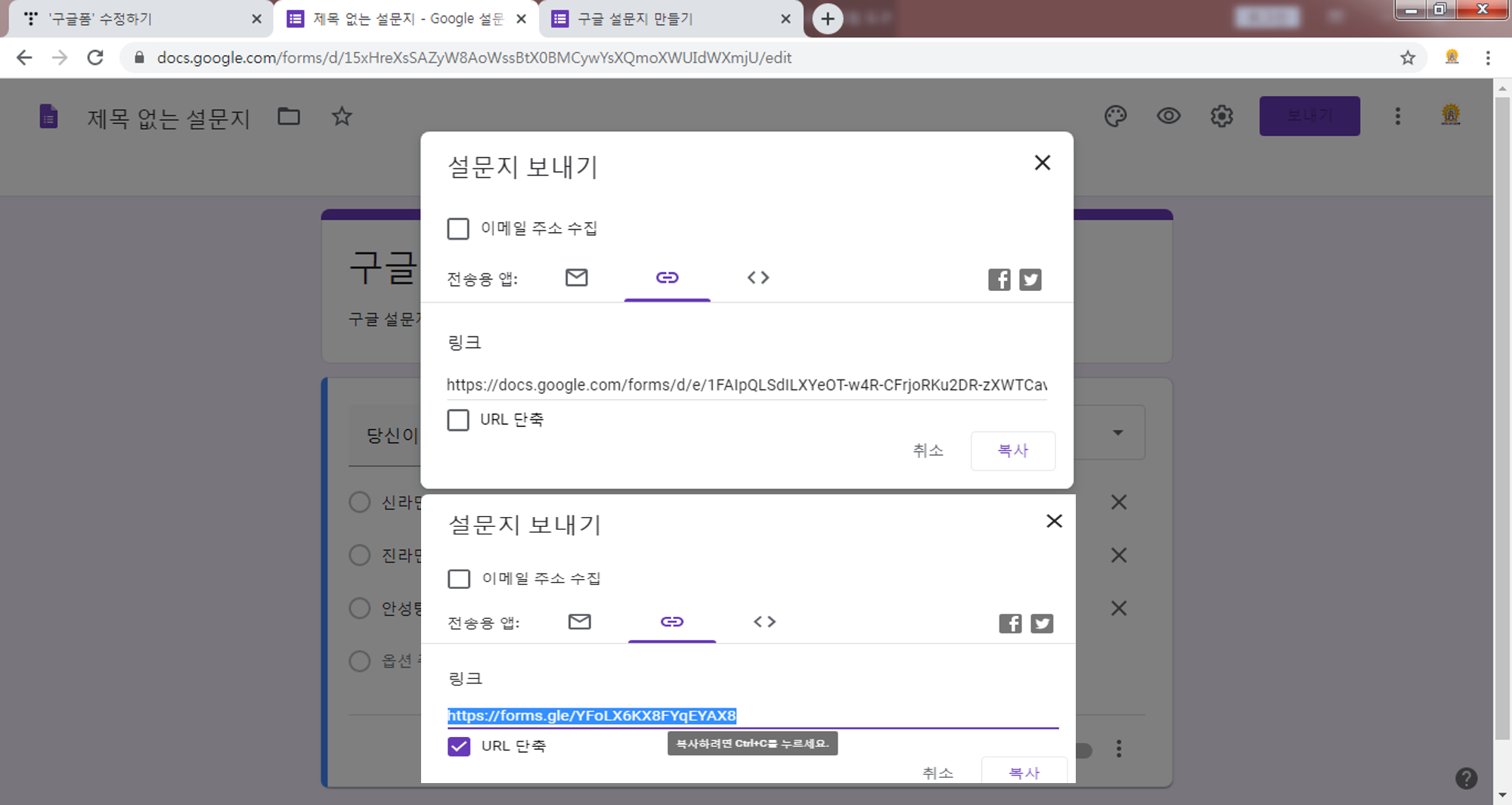This screenshot has height=805, width=1512.
Task: Close the '구글폼' 수정하기 browser tab
Action: [x=256, y=19]
